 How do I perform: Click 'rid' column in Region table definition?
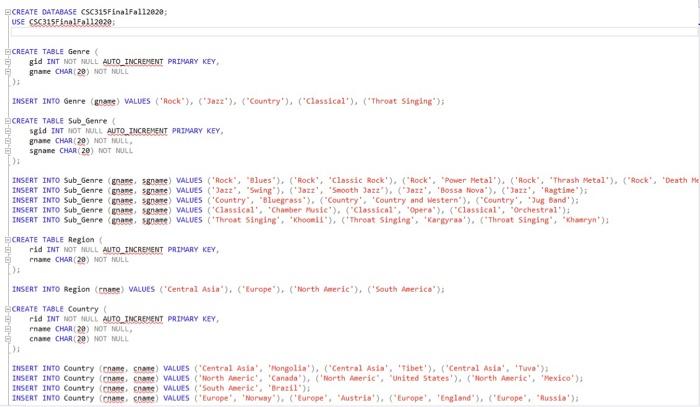click(x=35, y=249)
